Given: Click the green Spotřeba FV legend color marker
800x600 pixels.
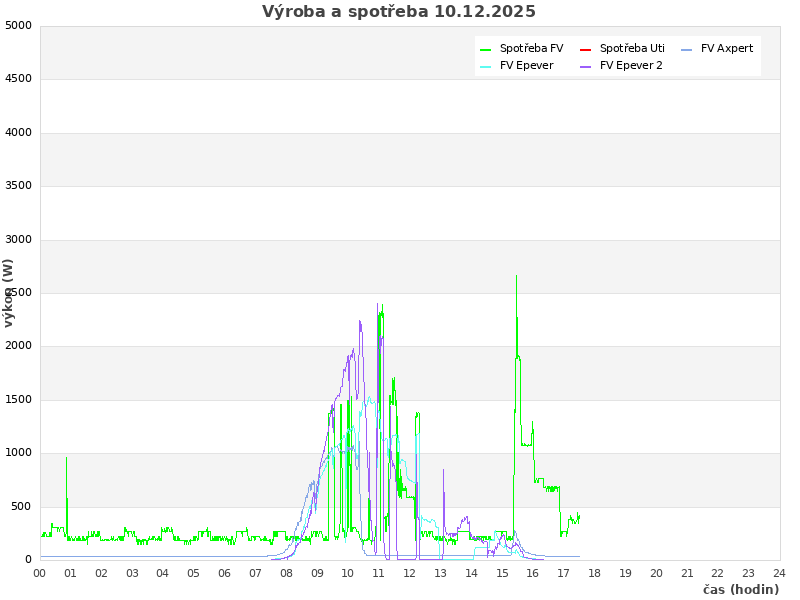Looking at the screenshot, I should click(486, 49).
